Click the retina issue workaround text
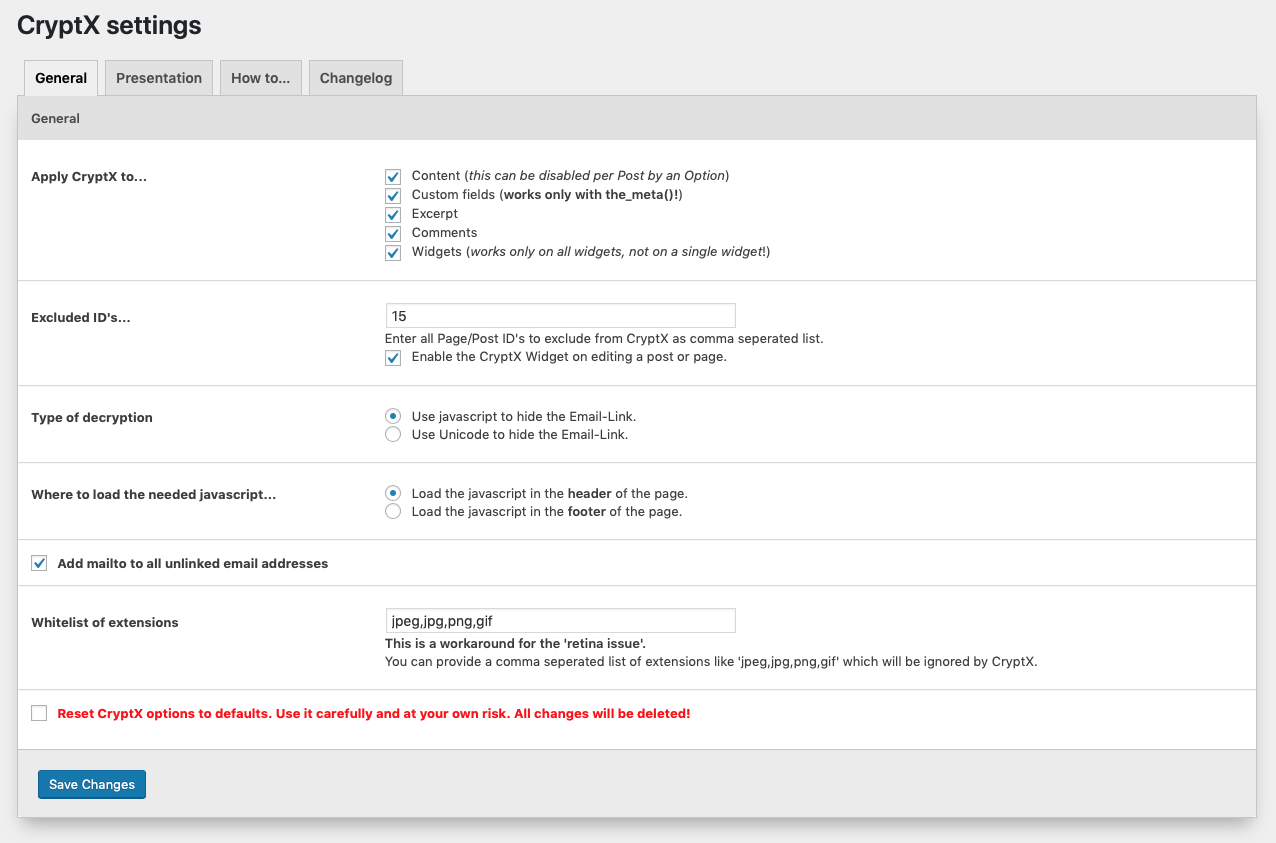 515,643
